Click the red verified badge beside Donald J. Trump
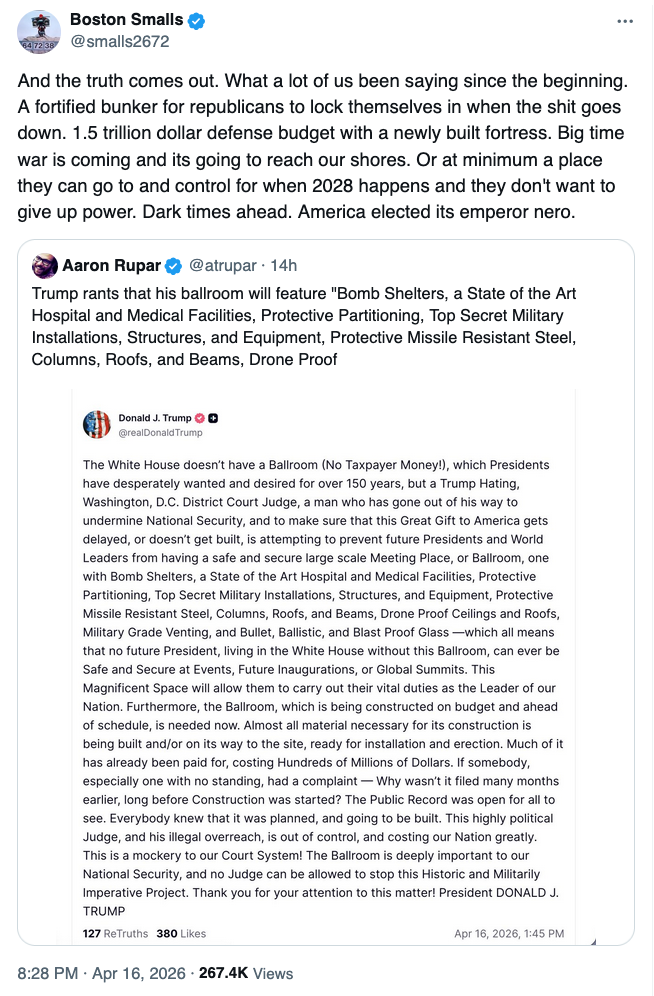The width and height of the screenshot is (654, 996). click(x=199, y=417)
